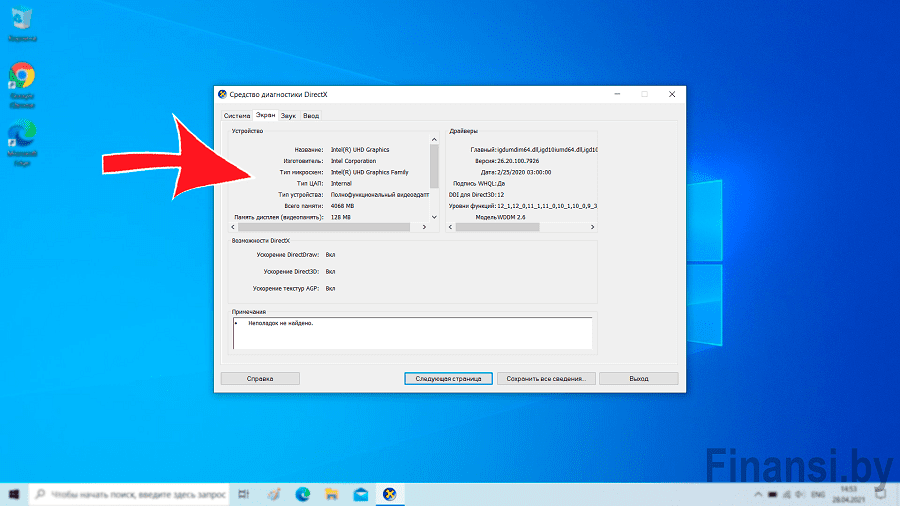Viewport: 900px width, 506px height.
Task: Open the notification center icon
Action: (880, 494)
